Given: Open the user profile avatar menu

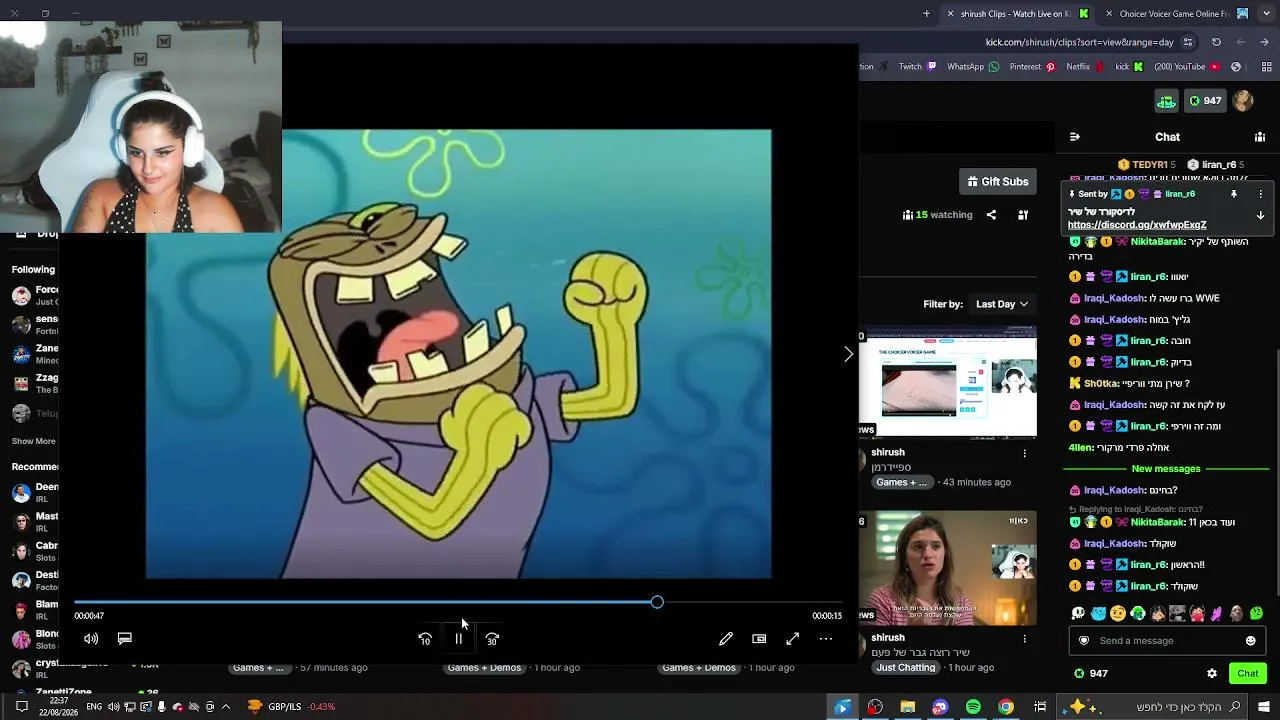Looking at the screenshot, I should click(x=1243, y=101).
